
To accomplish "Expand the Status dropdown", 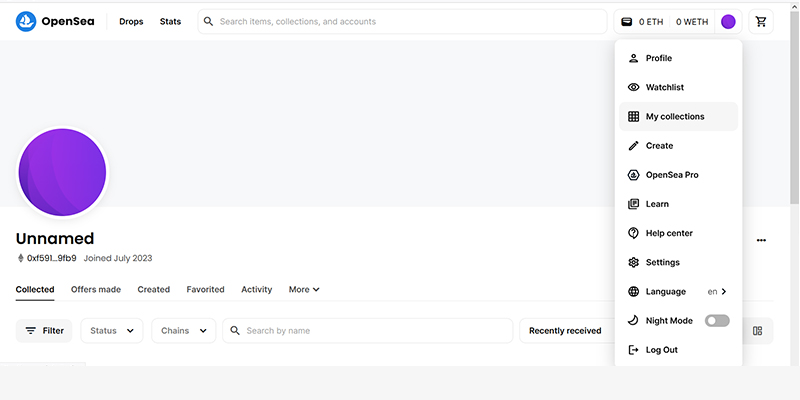I will (112, 331).
